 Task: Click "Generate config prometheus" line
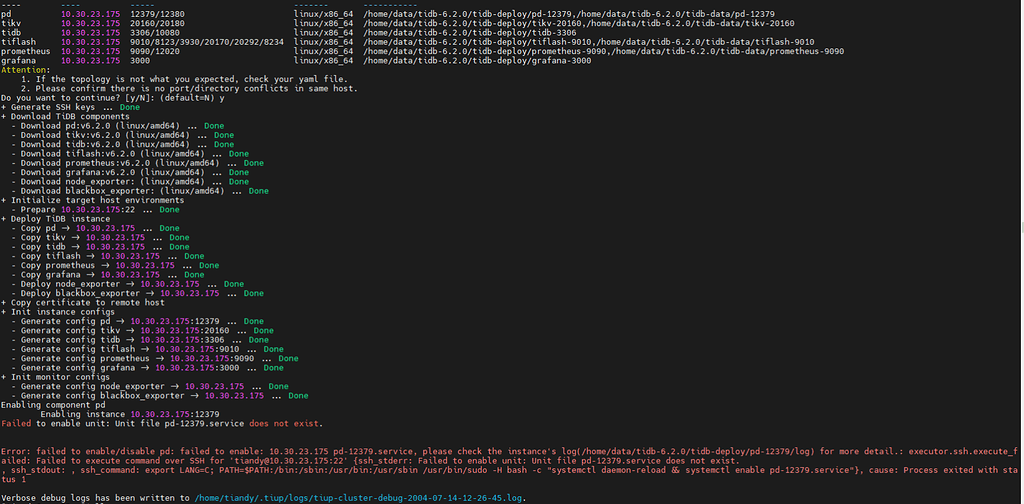[x=155, y=358]
